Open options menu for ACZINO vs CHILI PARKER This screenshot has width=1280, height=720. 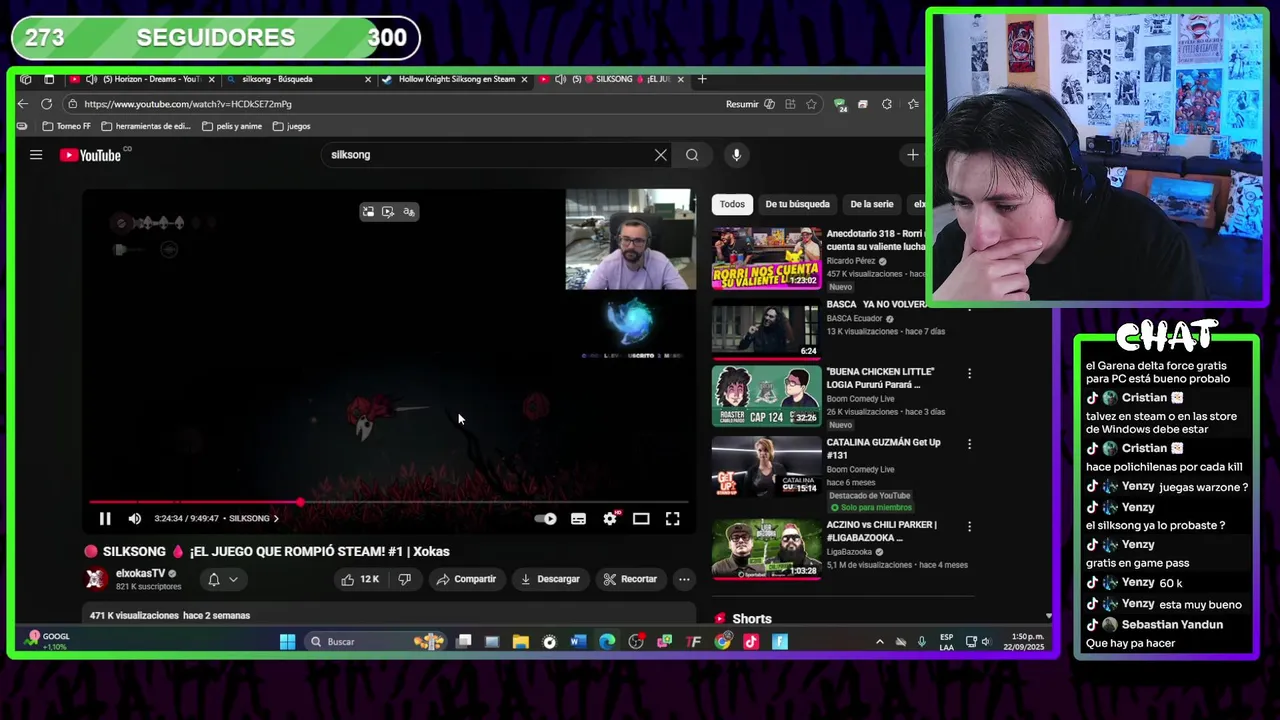(x=968, y=526)
